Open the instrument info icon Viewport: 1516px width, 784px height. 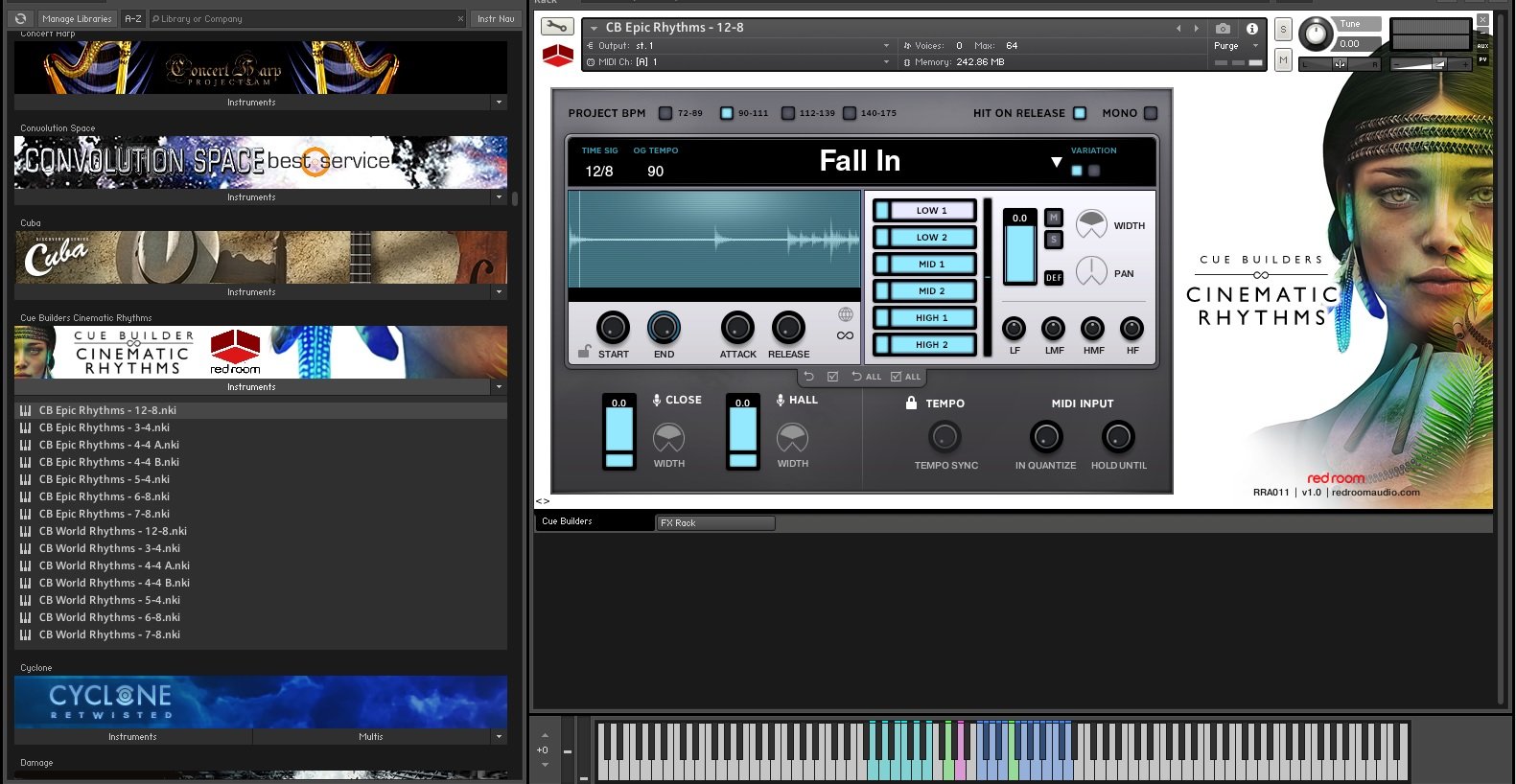(1251, 29)
